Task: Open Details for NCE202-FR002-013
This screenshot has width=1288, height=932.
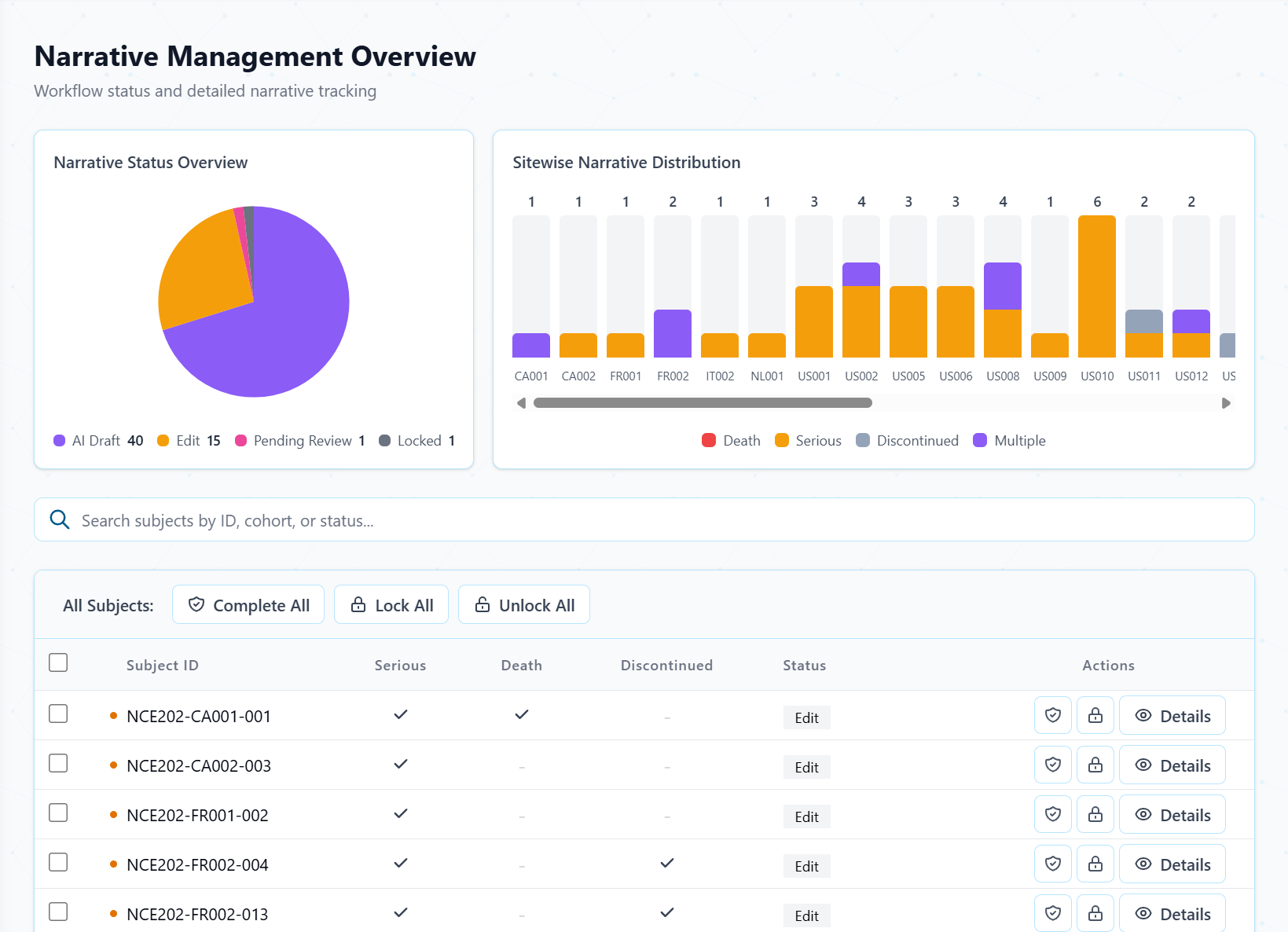Action: click(1172, 913)
